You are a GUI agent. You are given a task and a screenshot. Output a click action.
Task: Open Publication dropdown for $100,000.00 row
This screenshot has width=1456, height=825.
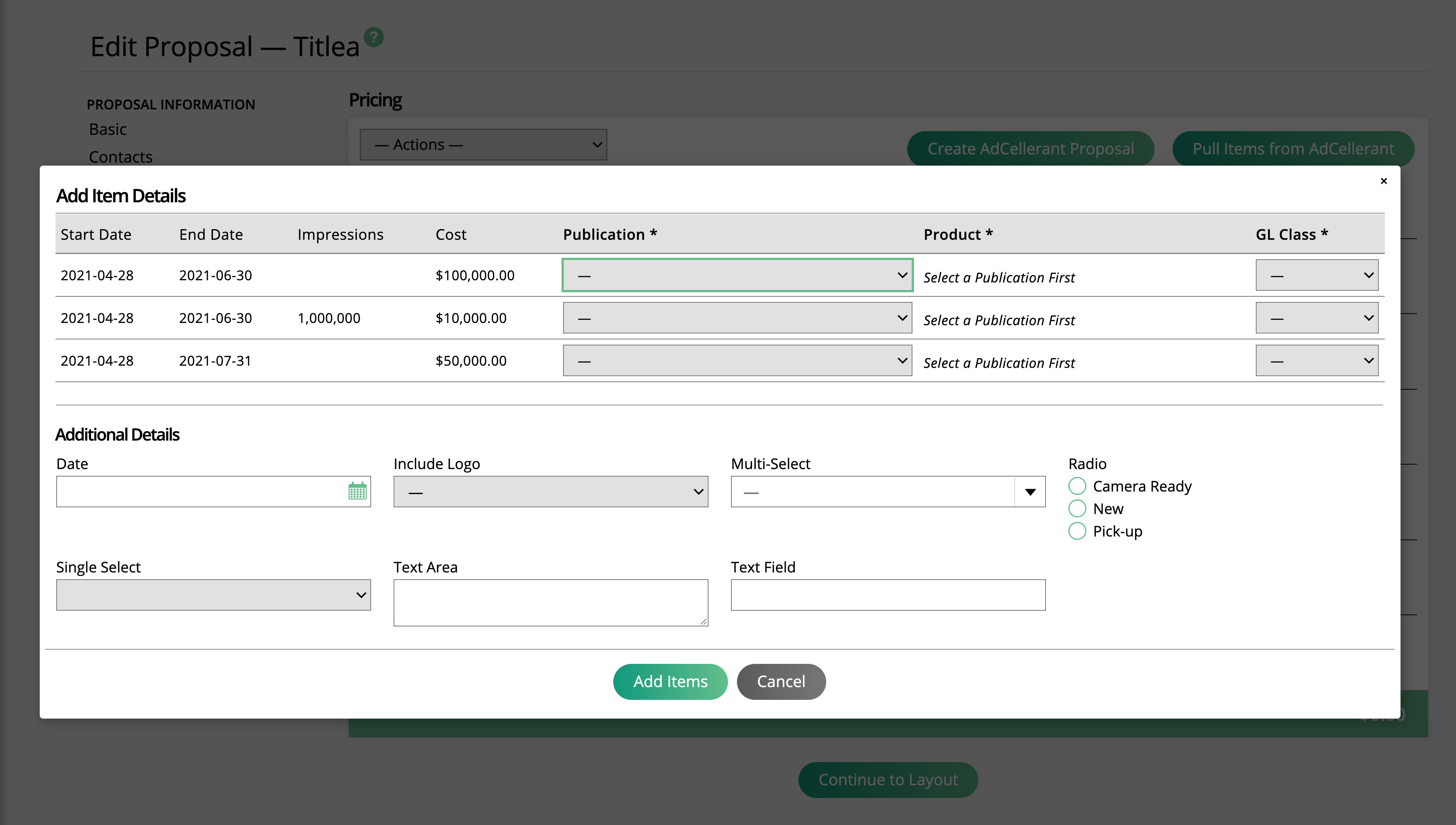[x=737, y=275]
